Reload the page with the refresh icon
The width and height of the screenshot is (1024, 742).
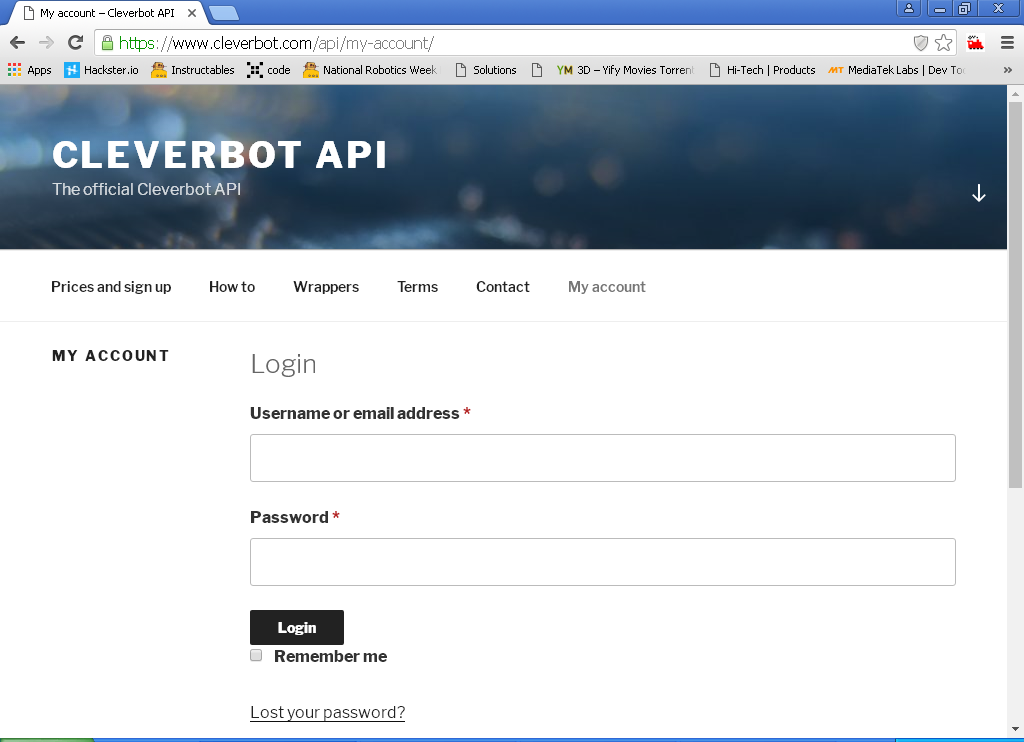pyautogui.click(x=76, y=43)
